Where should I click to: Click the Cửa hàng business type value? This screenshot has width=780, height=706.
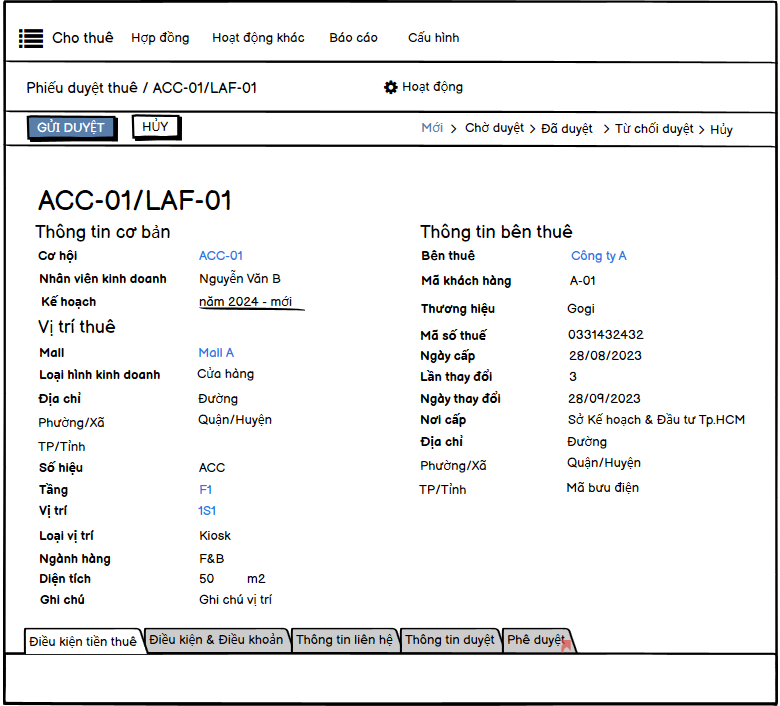click(x=225, y=374)
